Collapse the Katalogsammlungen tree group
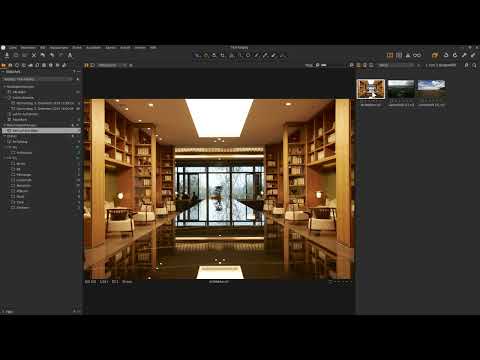The width and height of the screenshot is (480, 360). tap(5, 86)
